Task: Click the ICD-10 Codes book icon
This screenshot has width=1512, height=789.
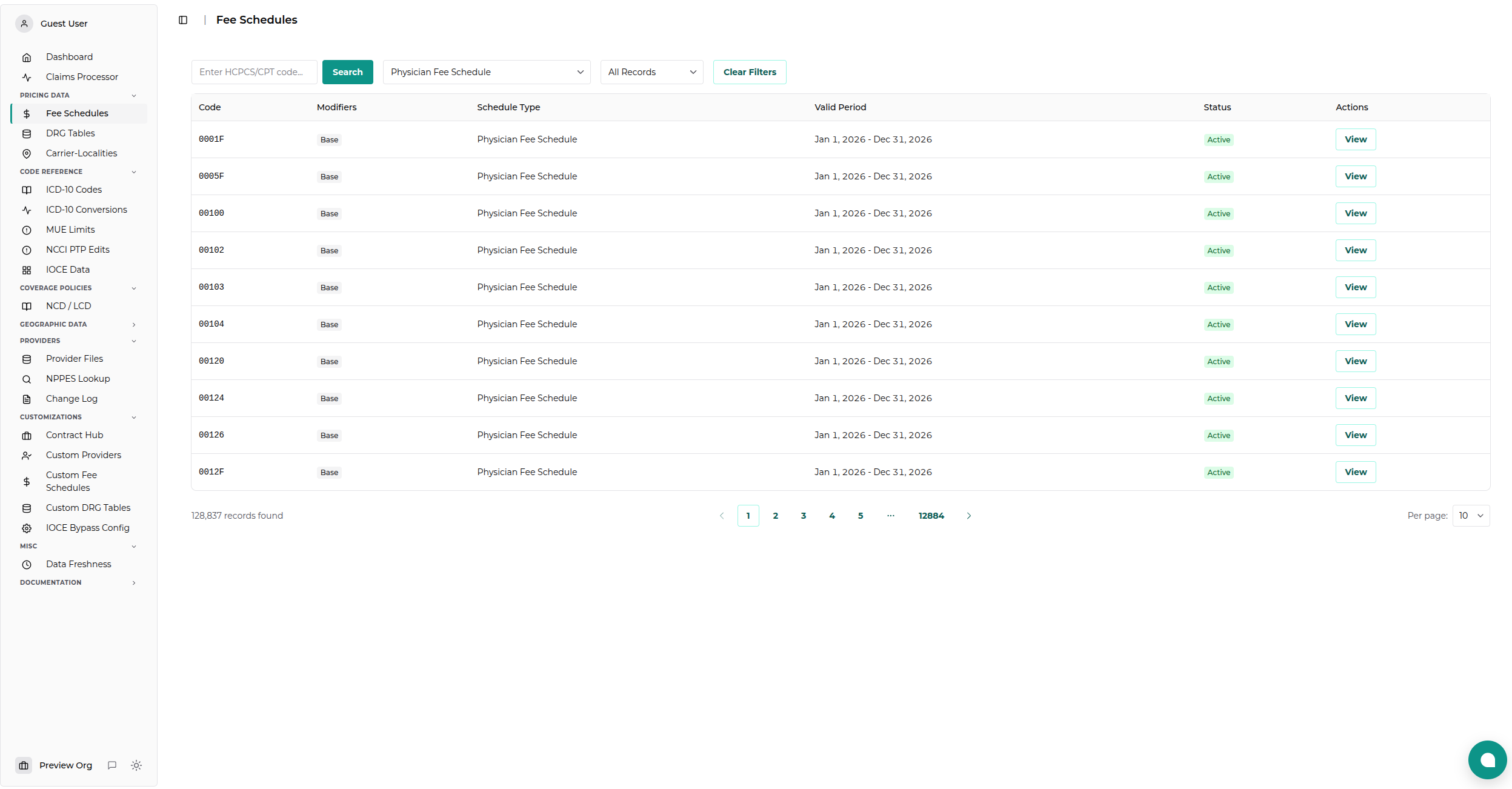Action: point(27,190)
